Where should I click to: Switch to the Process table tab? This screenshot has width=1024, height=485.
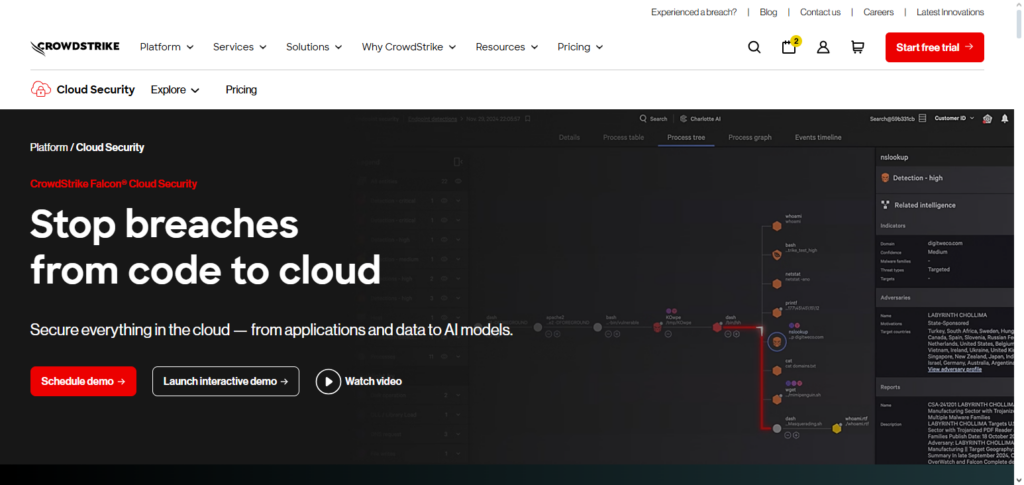click(623, 137)
